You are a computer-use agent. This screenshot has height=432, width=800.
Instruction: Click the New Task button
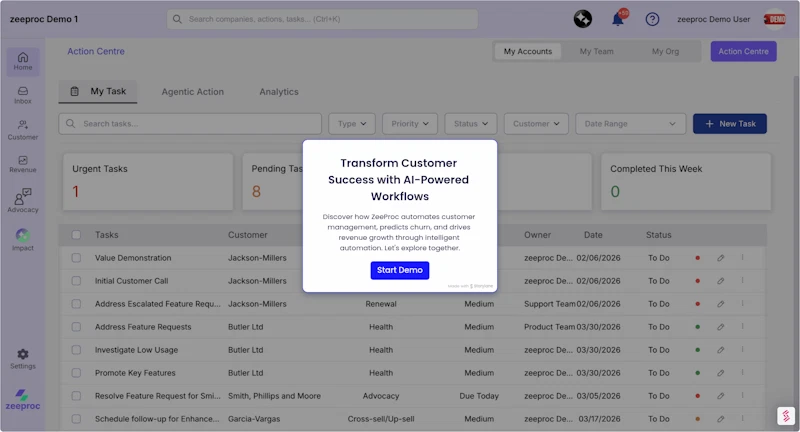tap(730, 123)
